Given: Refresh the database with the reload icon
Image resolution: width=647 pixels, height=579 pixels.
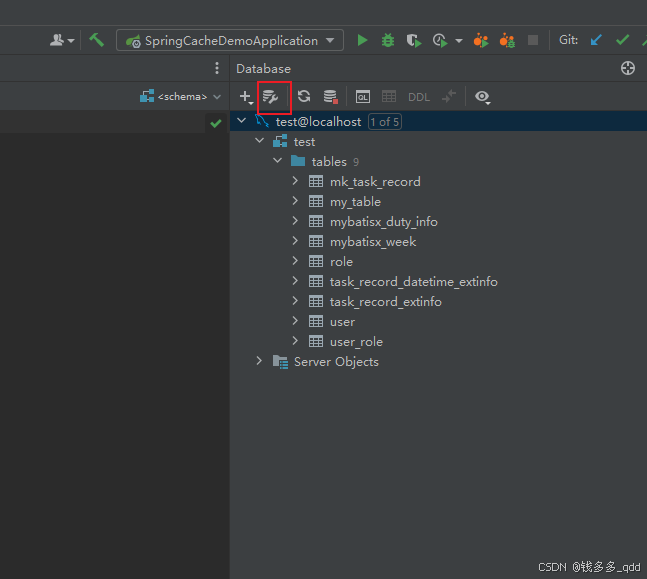Looking at the screenshot, I should [x=304, y=97].
